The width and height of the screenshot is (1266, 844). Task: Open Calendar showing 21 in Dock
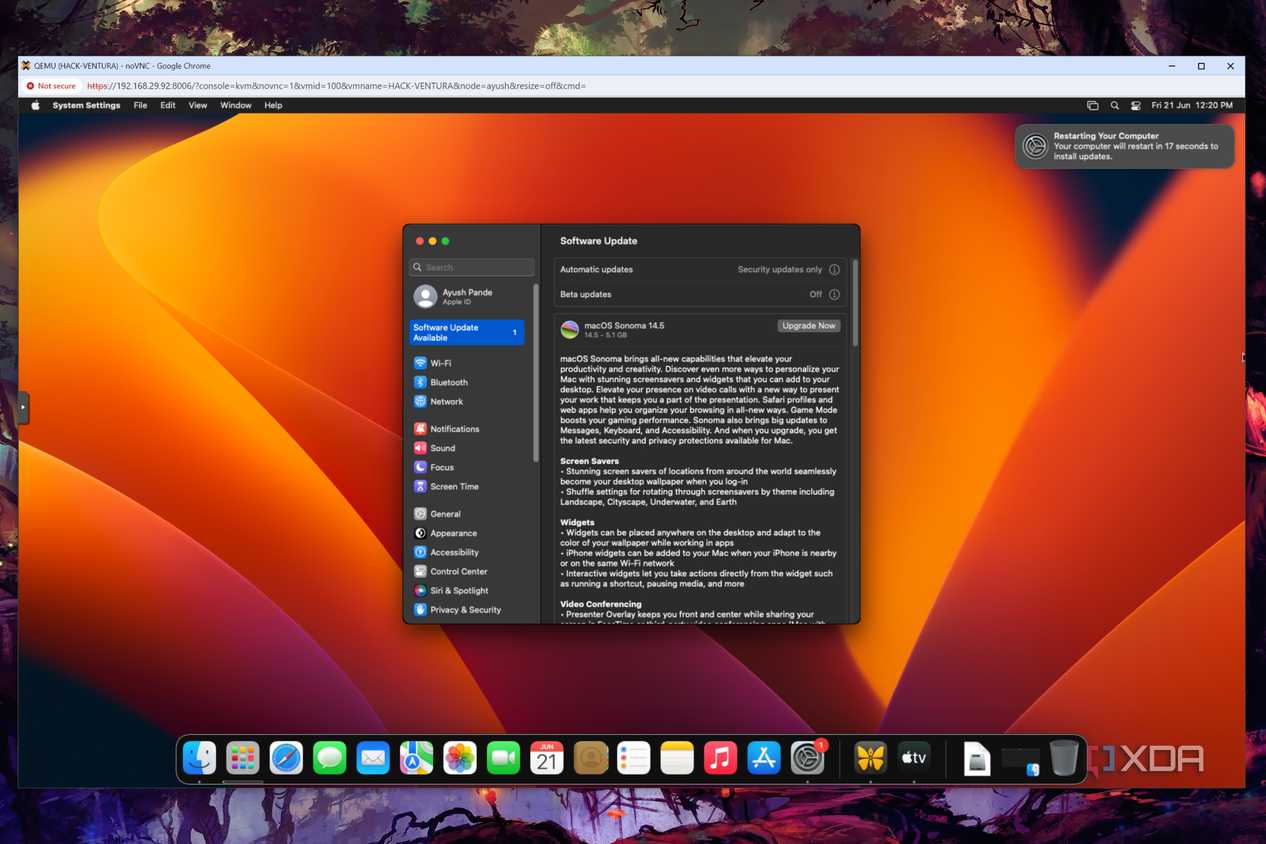[x=547, y=758]
